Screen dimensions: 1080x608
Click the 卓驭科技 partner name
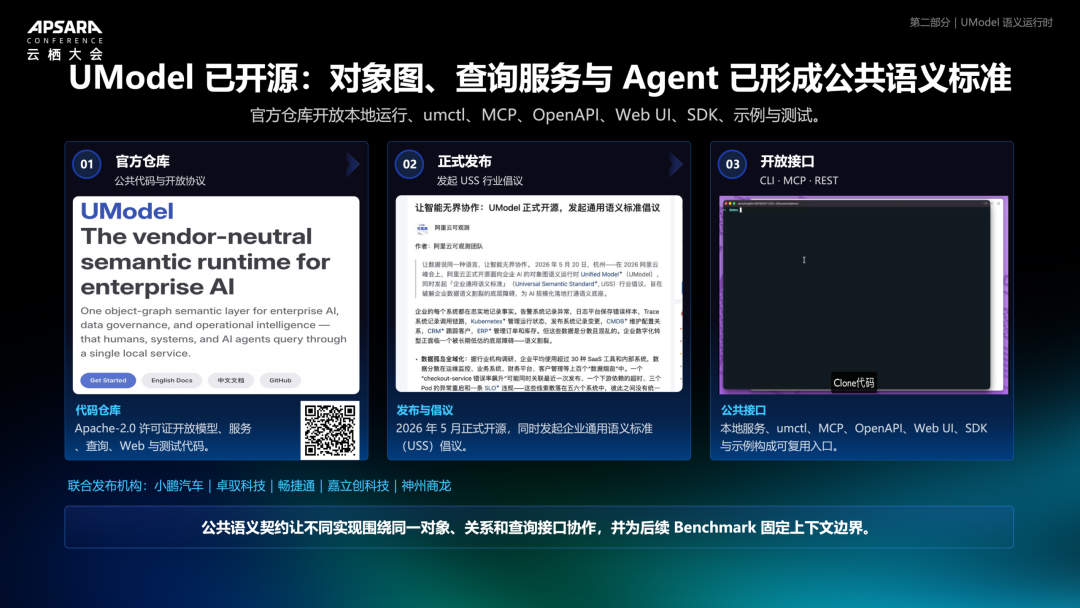(240, 486)
